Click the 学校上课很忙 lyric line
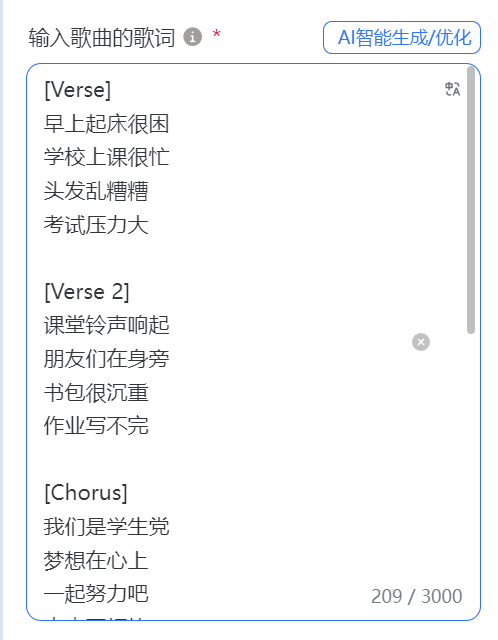The height and width of the screenshot is (640, 498). coord(106,157)
